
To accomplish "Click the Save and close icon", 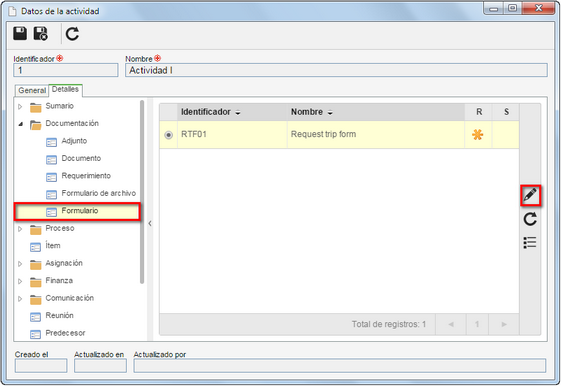I will [41, 34].
